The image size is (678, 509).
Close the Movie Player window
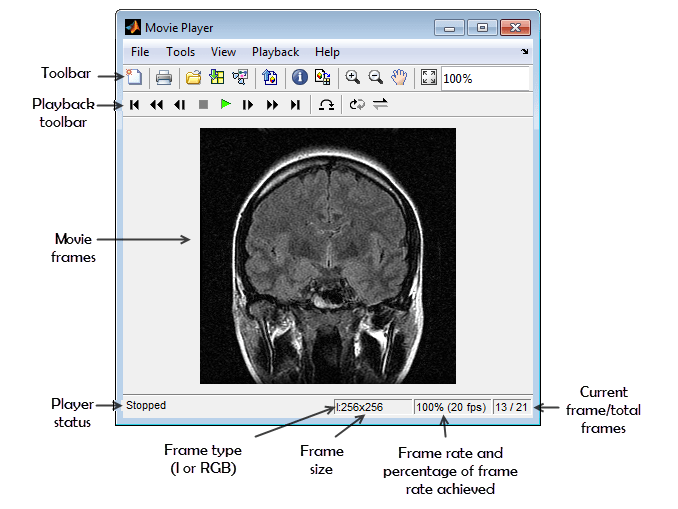point(515,28)
